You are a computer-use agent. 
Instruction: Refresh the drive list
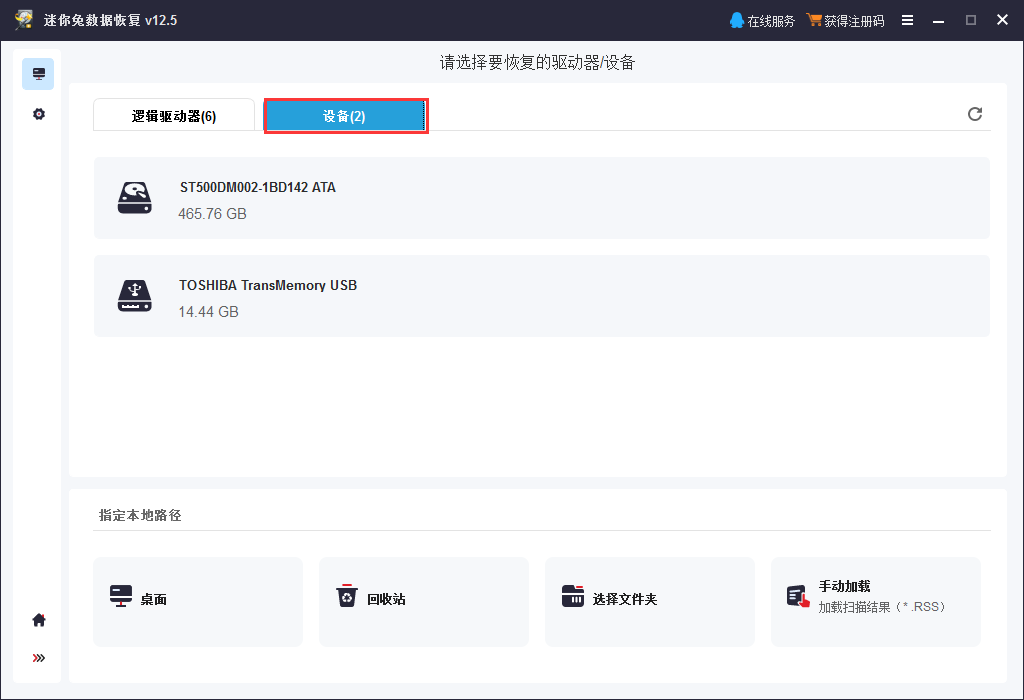(x=974, y=114)
